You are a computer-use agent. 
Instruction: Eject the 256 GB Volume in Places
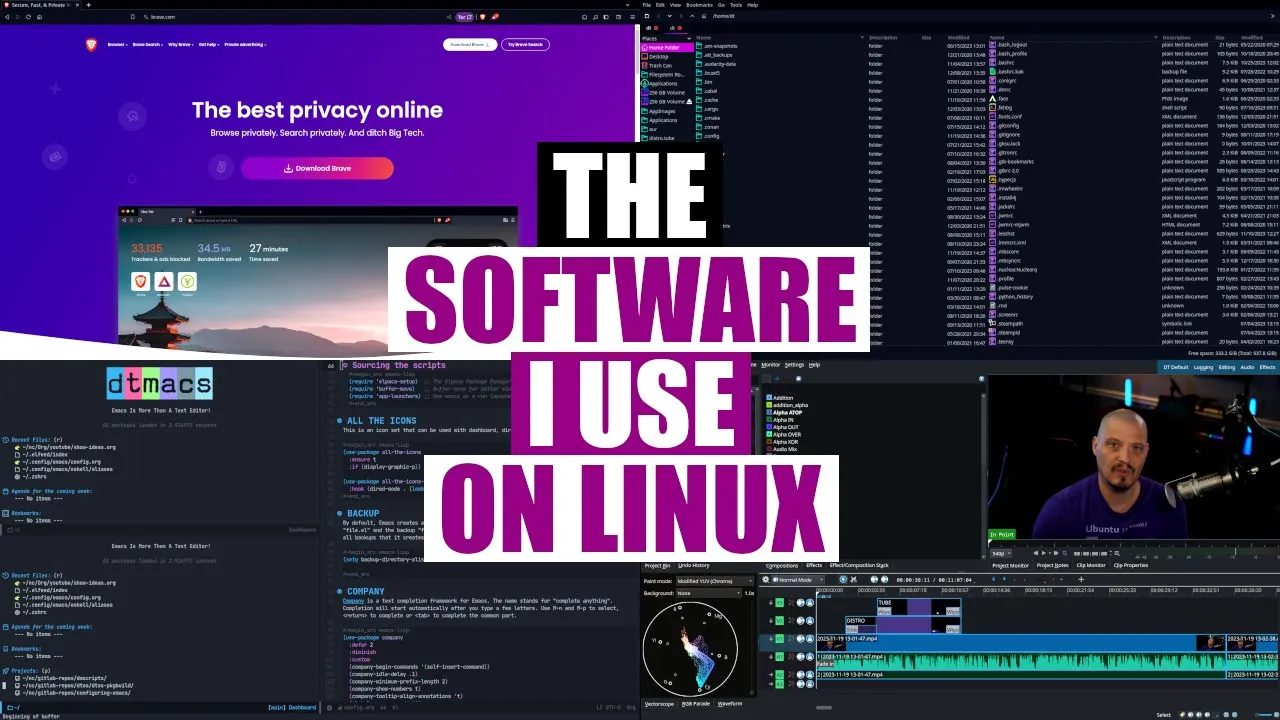coord(688,102)
